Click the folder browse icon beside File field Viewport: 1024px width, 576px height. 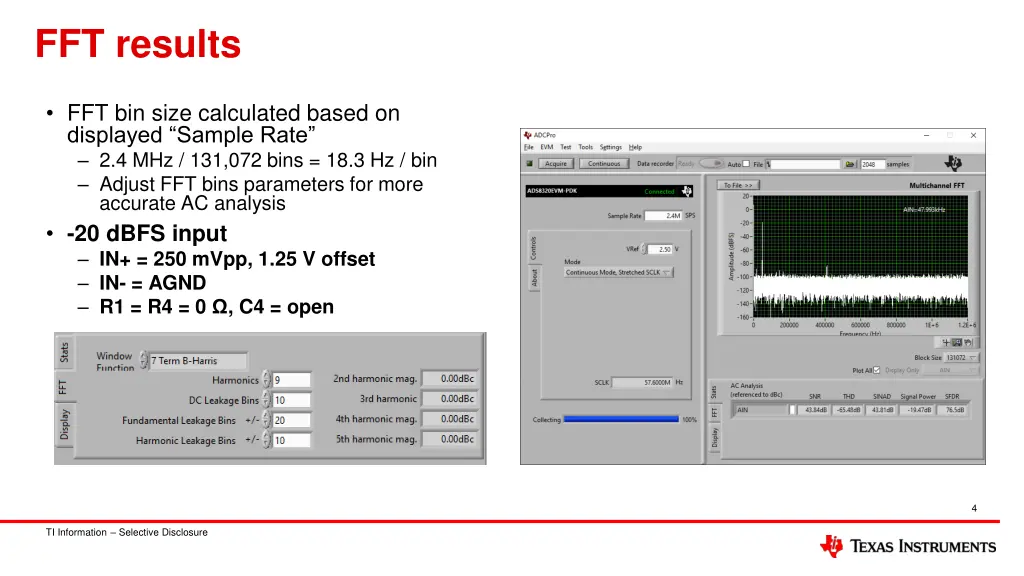[x=850, y=164]
